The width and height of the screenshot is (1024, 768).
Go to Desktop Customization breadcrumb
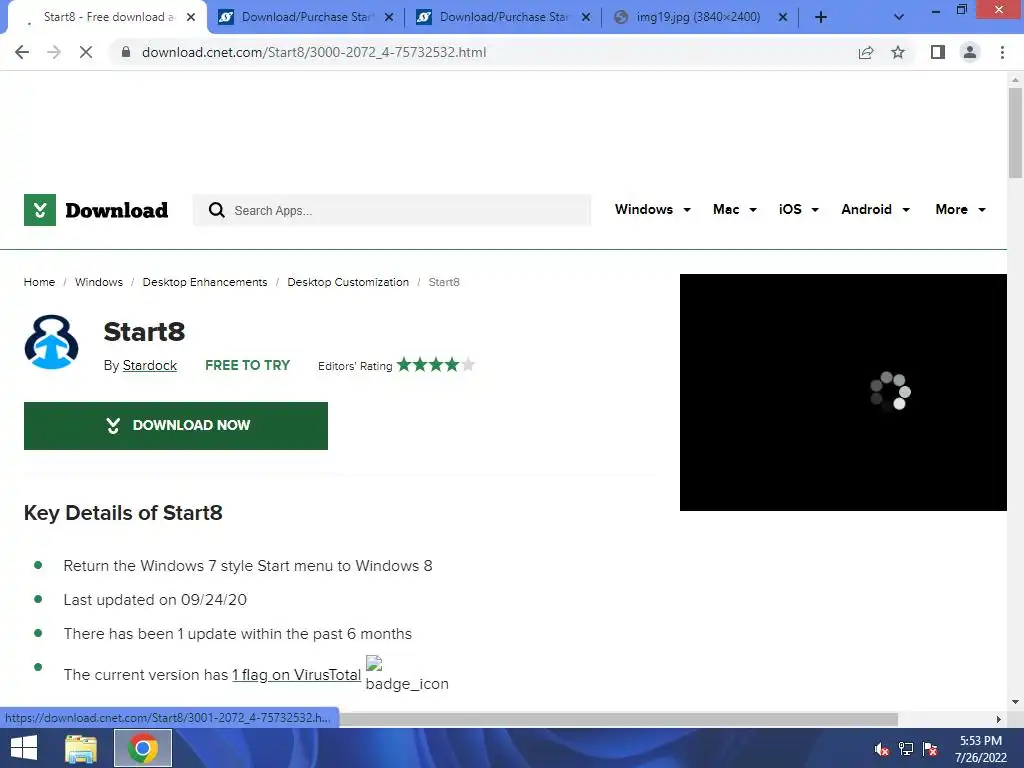[348, 282]
